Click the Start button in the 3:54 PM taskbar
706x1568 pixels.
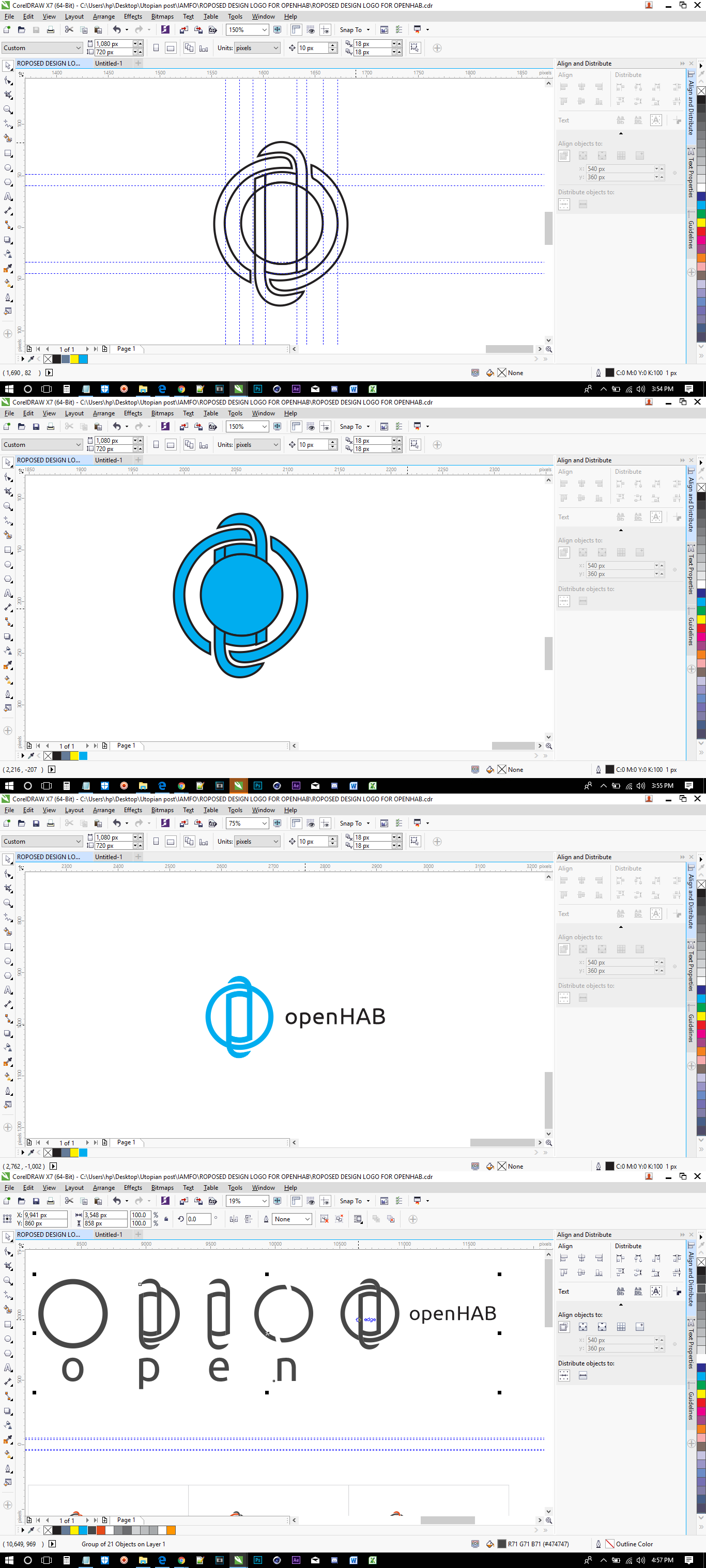click(9, 389)
